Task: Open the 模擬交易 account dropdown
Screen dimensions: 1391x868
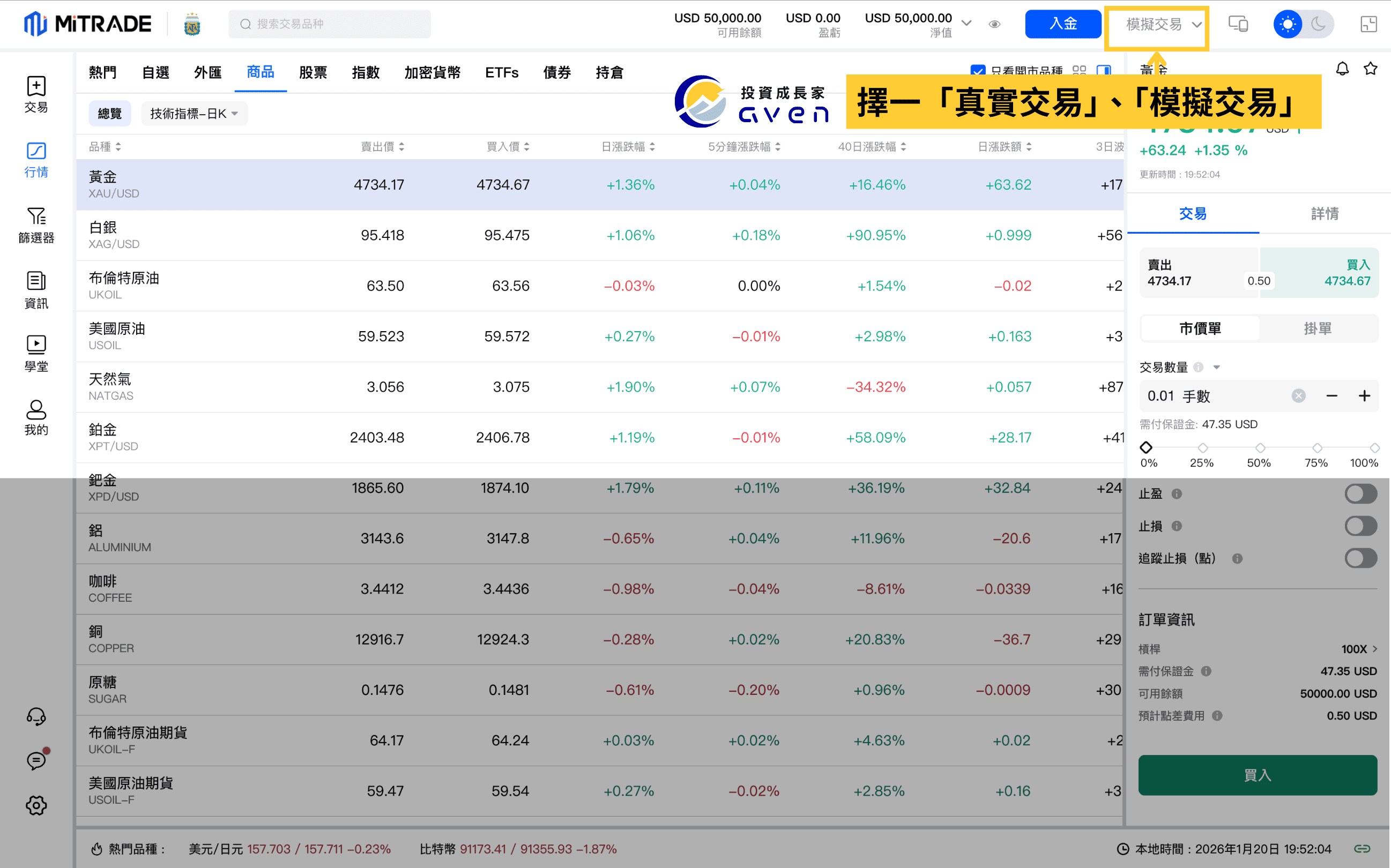Action: click(x=1156, y=24)
